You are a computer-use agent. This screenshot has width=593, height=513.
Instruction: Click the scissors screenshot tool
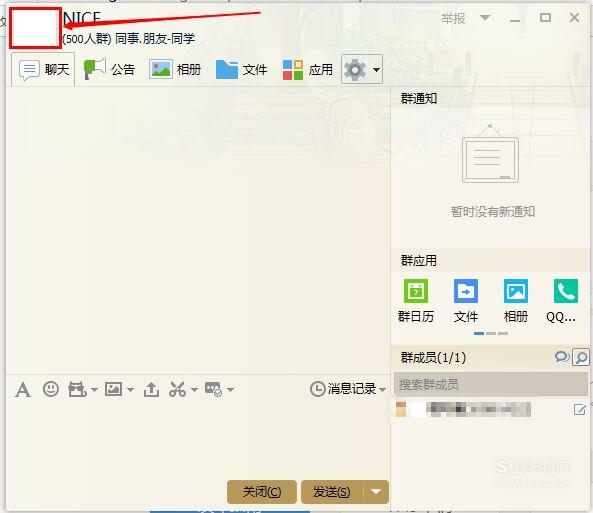pos(177,389)
